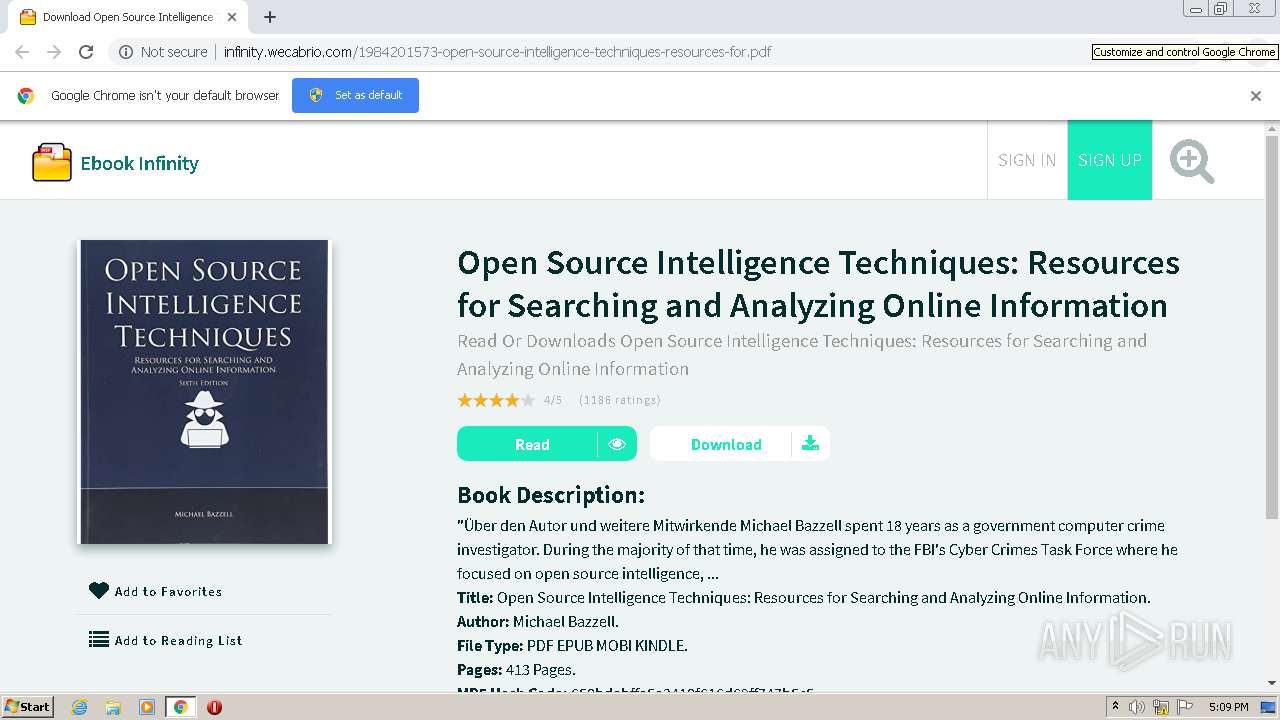Click the browser Back arrow
This screenshot has width=1280, height=720.
pos(22,52)
